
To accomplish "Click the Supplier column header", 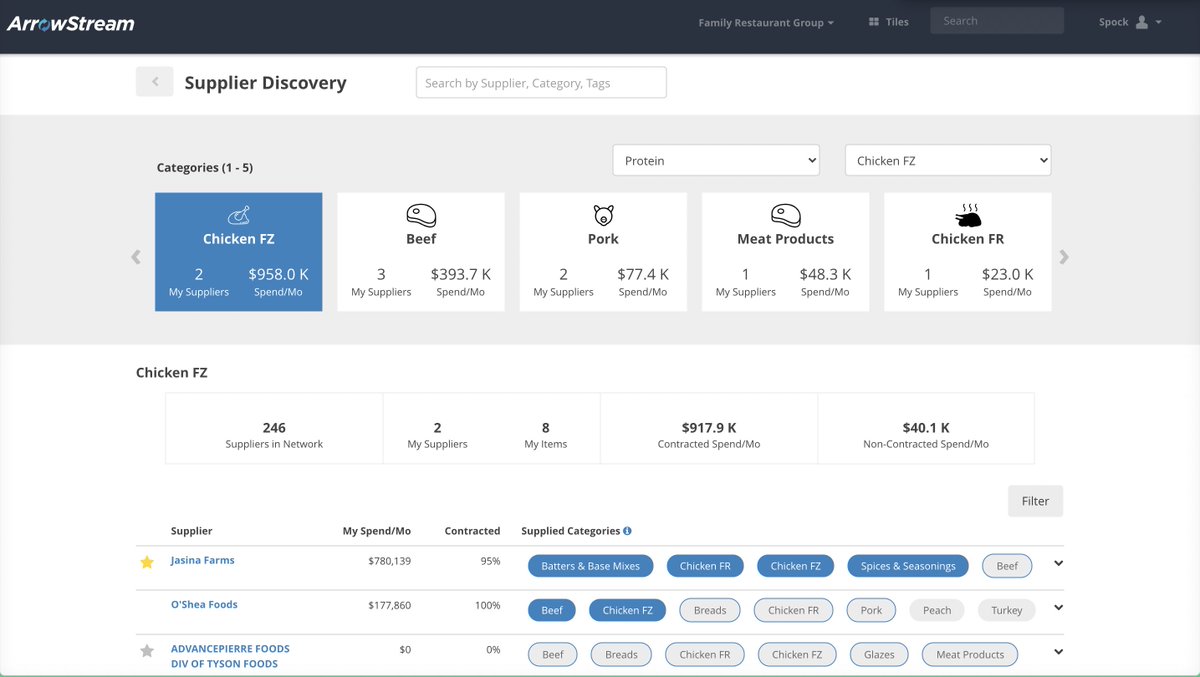I will tap(192, 531).
